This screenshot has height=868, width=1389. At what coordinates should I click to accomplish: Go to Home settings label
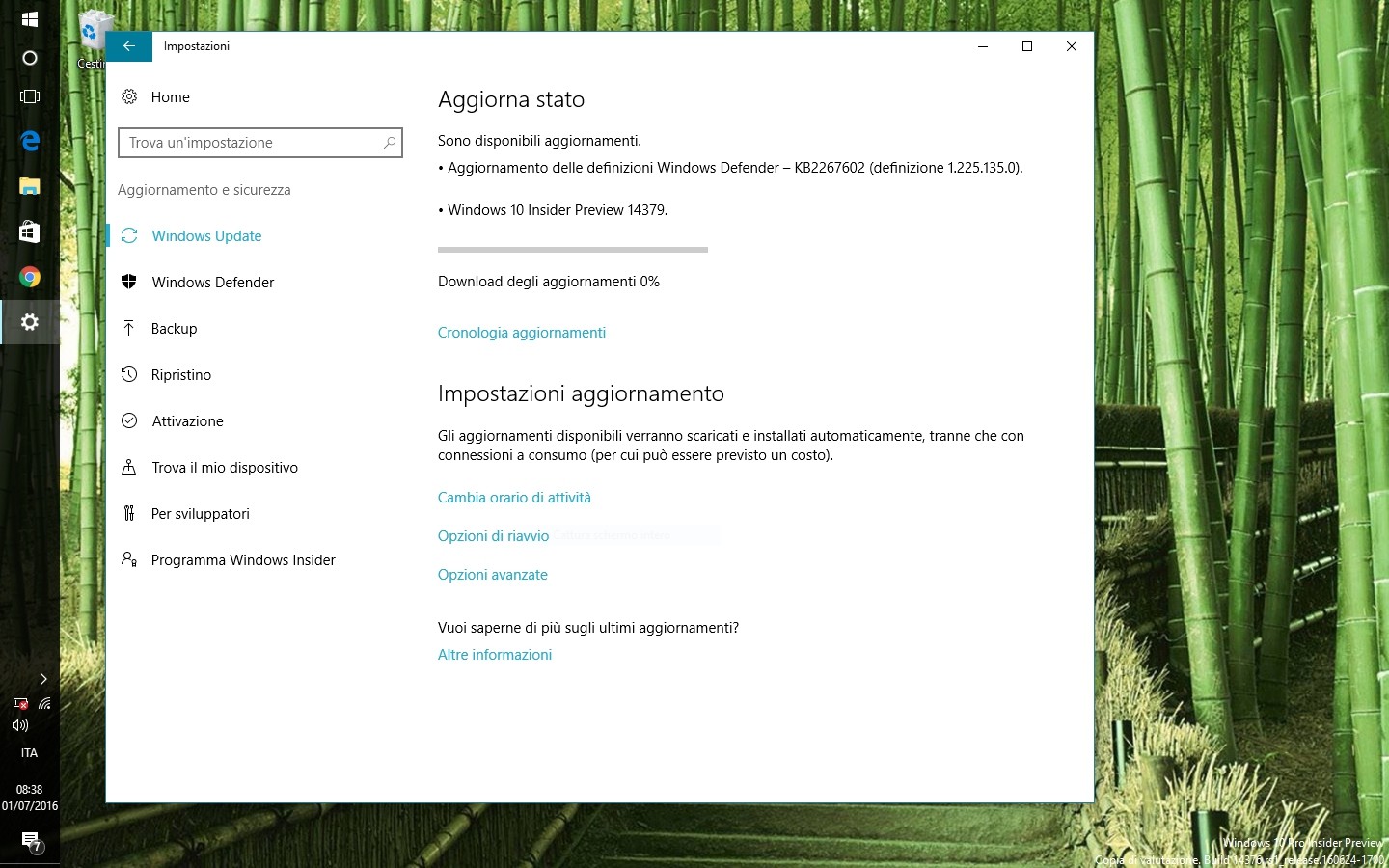pyautogui.click(x=171, y=96)
